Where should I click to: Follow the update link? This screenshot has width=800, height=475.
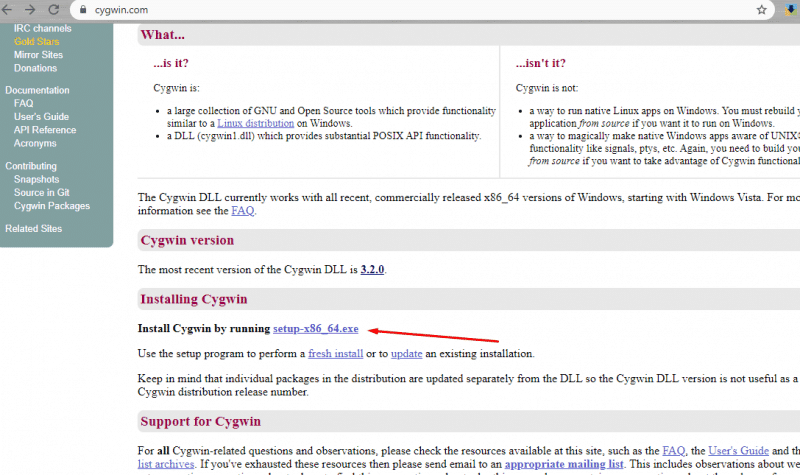click(406, 354)
